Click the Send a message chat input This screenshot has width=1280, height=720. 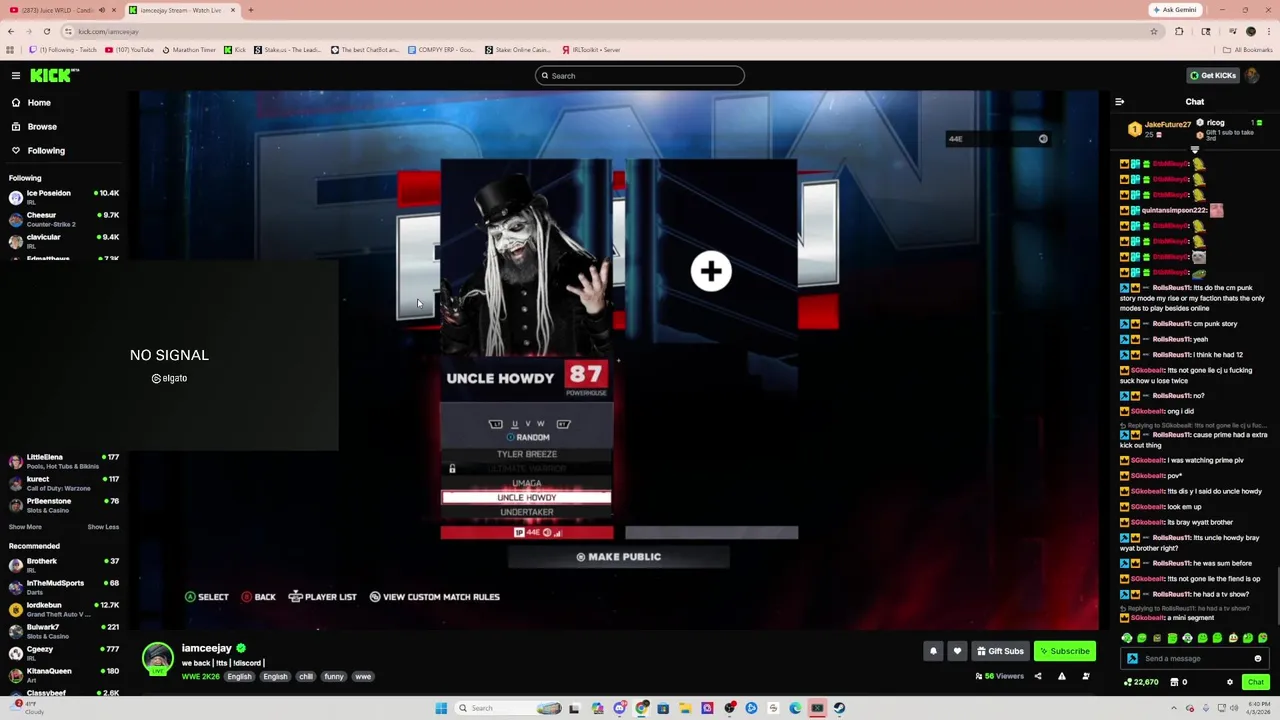click(x=1195, y=659)
